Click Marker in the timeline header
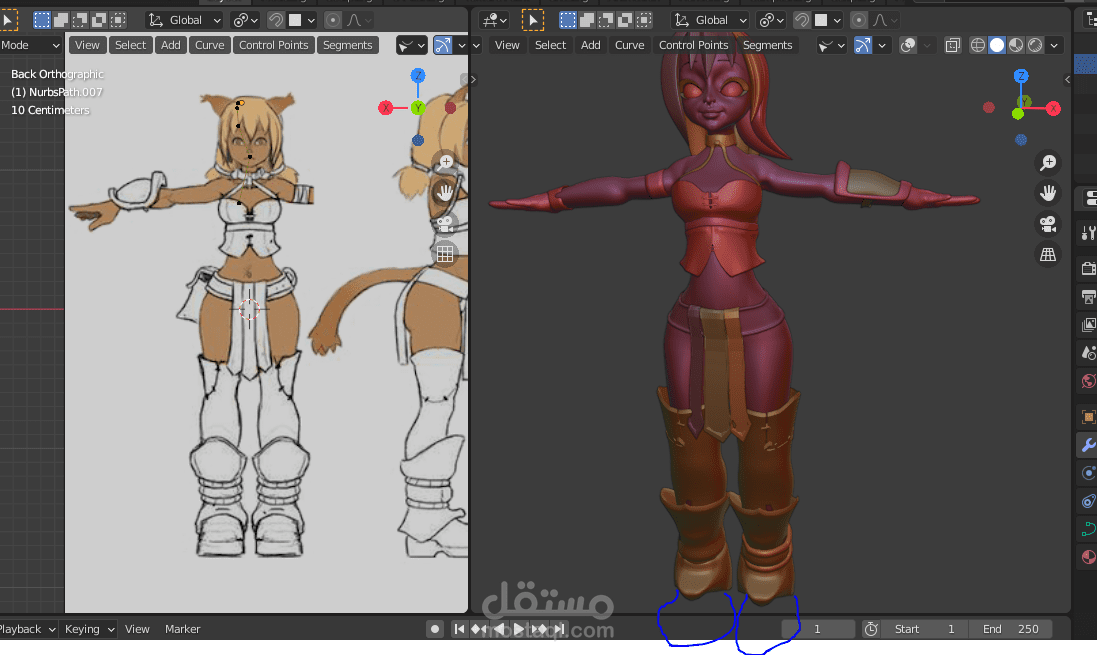 [x=182, y=629]
